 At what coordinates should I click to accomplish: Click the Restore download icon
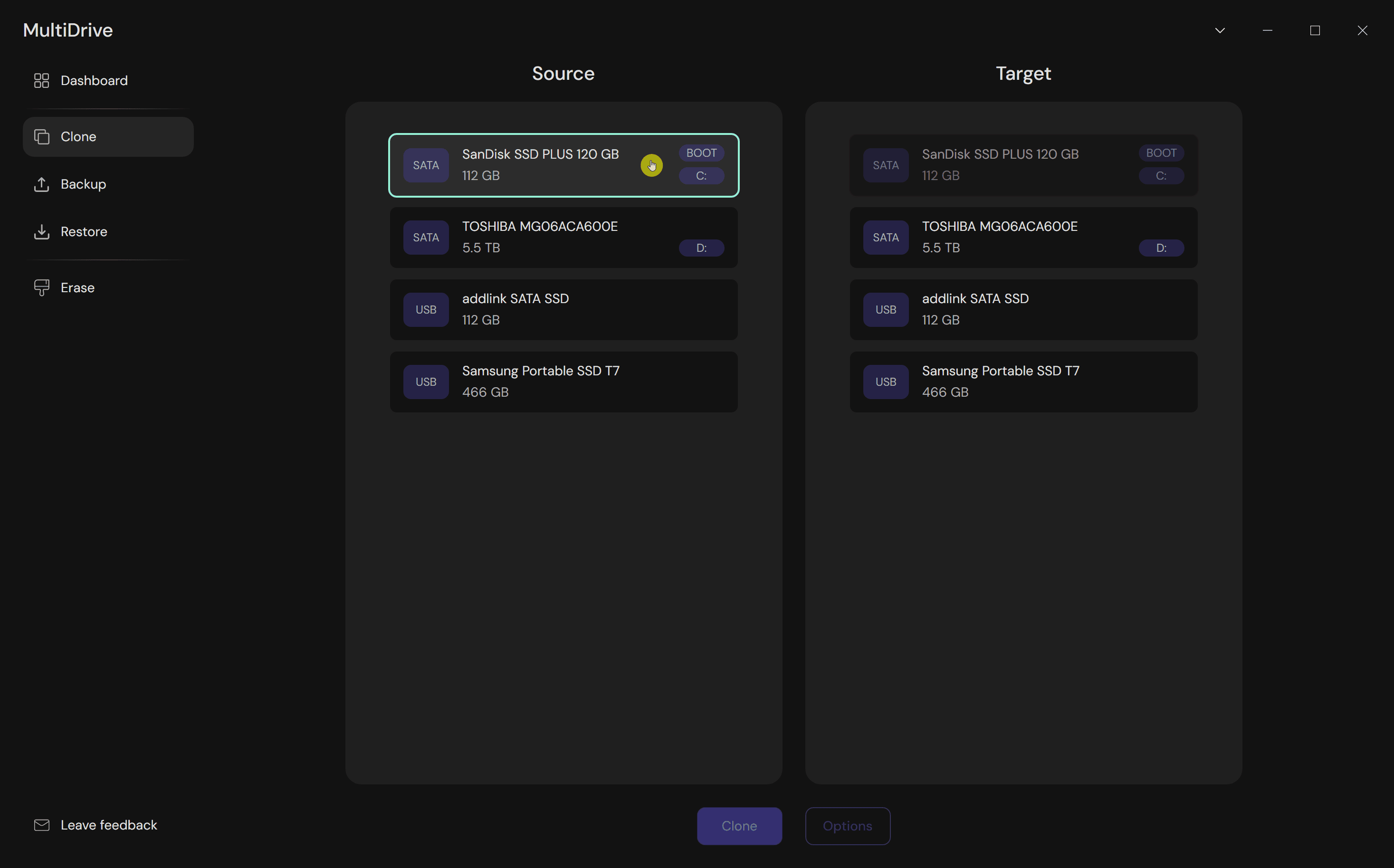tap(41, 232)
